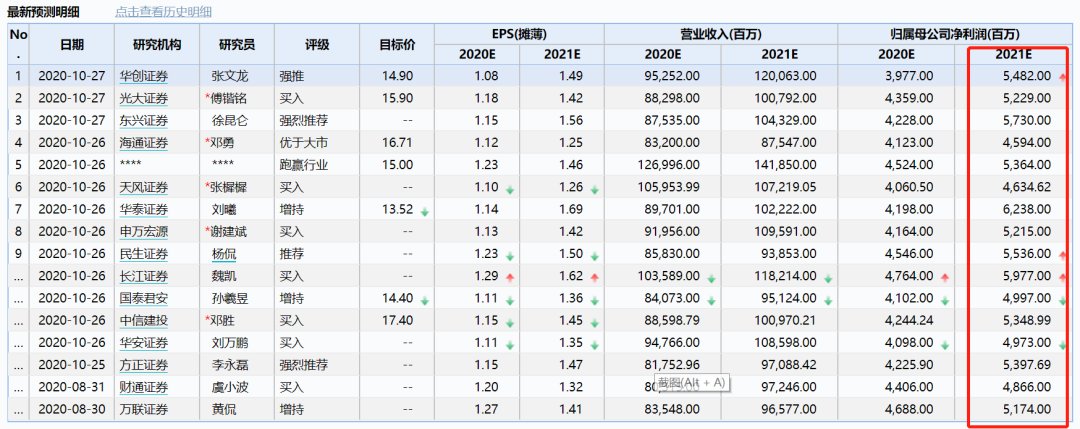Open the 点击查看历史明细 link
Image resolution: width=1080 pixels, height=429 pixels.
point(163,12)
